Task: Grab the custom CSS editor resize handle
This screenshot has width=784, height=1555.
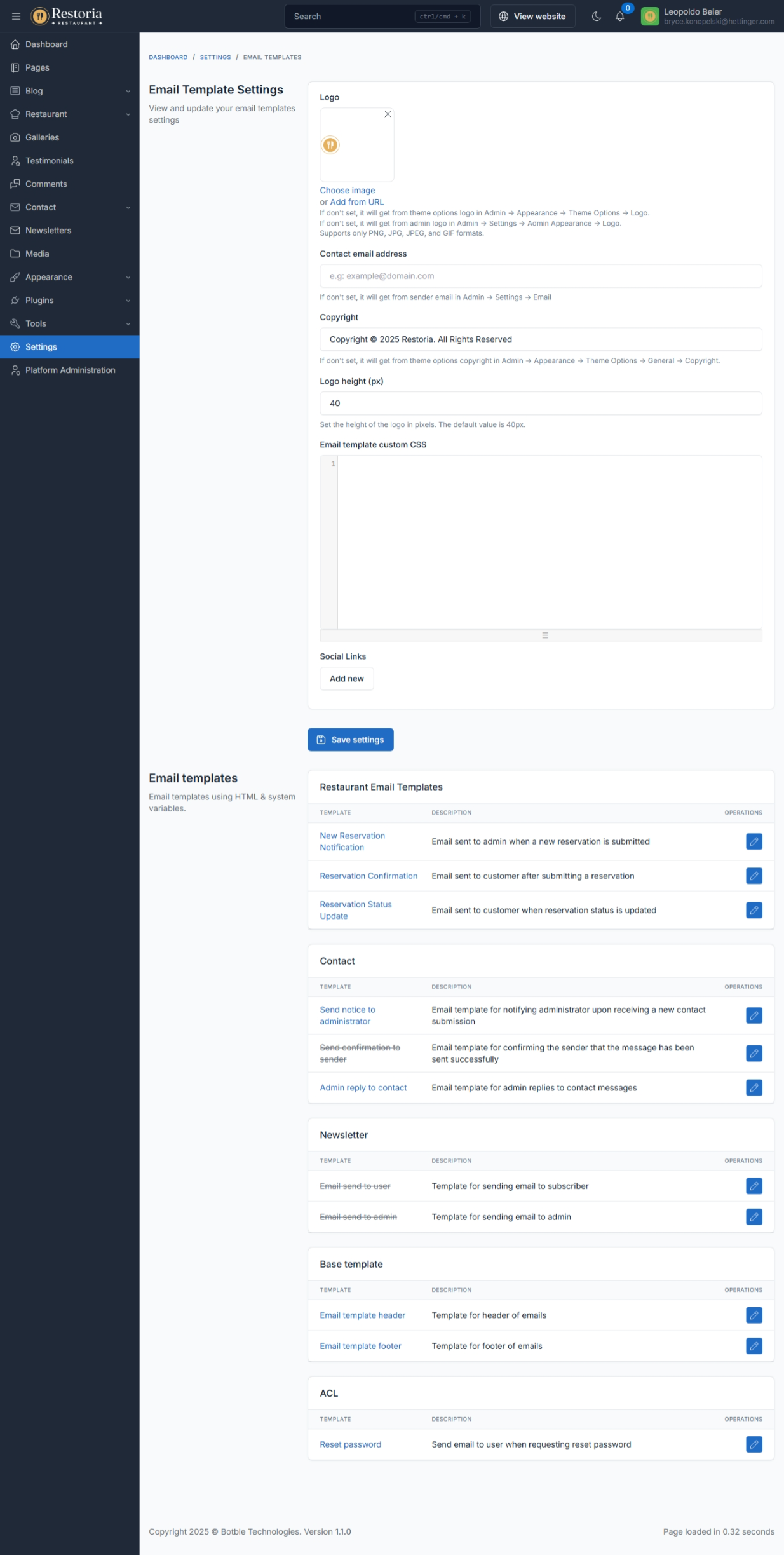Action: (x=544, y=635)
